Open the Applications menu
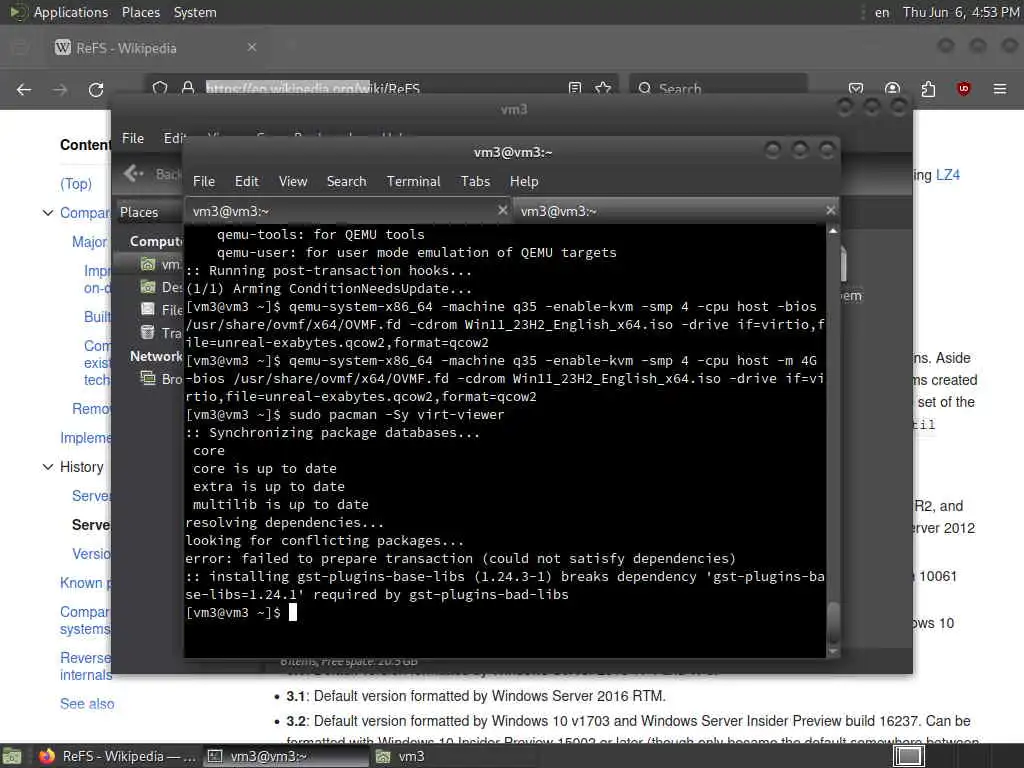 71,12
